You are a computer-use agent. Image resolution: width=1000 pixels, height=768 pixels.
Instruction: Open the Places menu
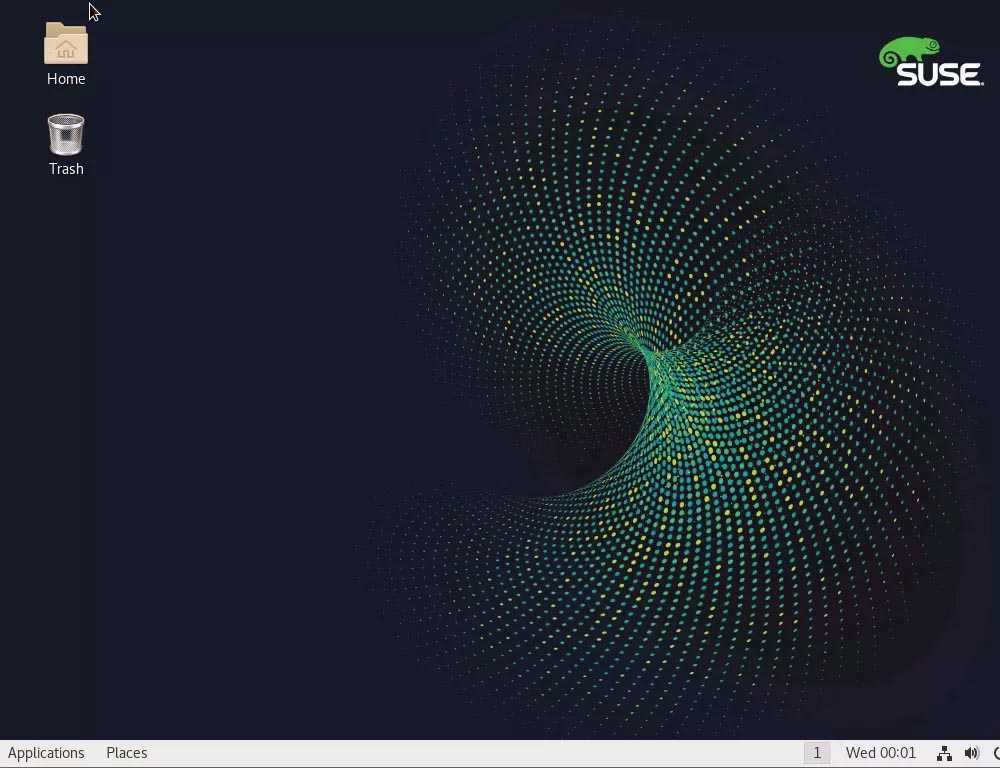127,753
